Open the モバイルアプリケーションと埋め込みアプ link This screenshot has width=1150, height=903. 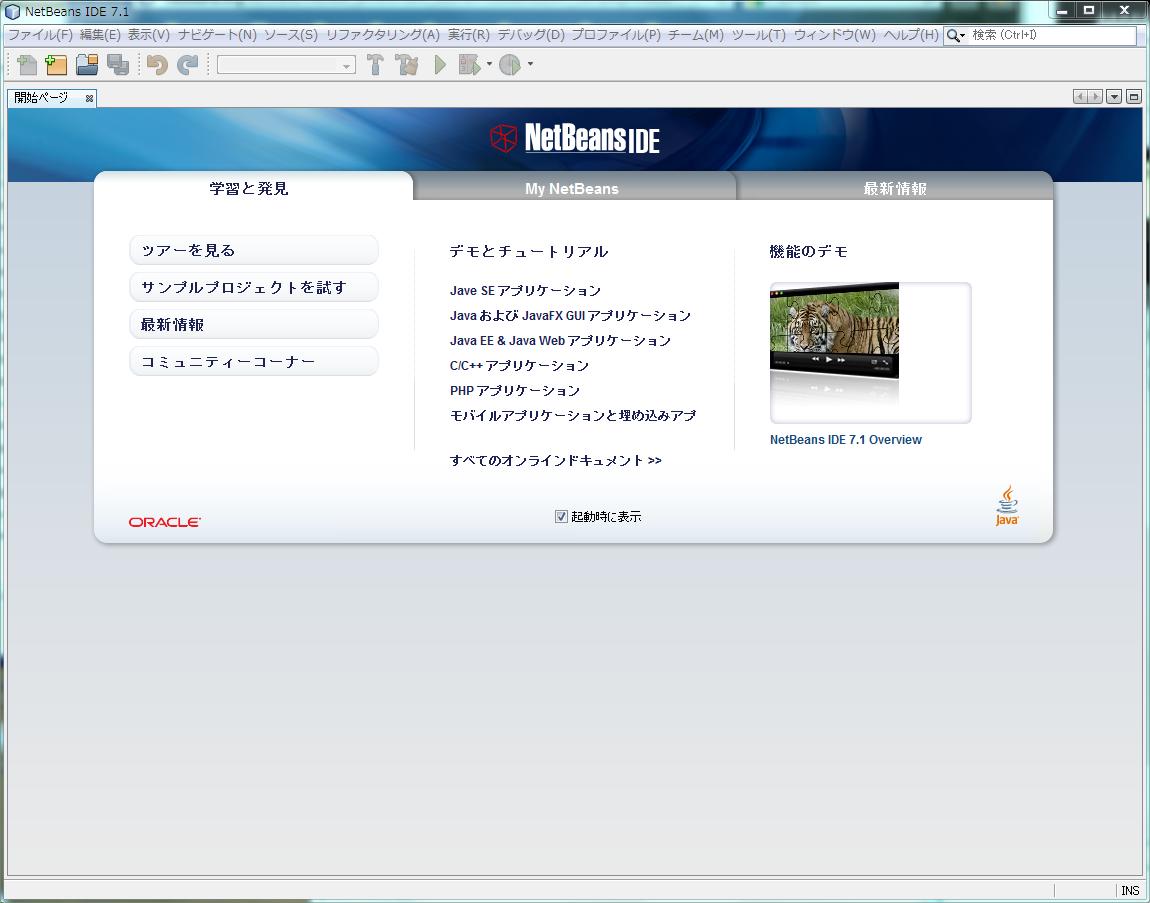click(x=573, y=415)
